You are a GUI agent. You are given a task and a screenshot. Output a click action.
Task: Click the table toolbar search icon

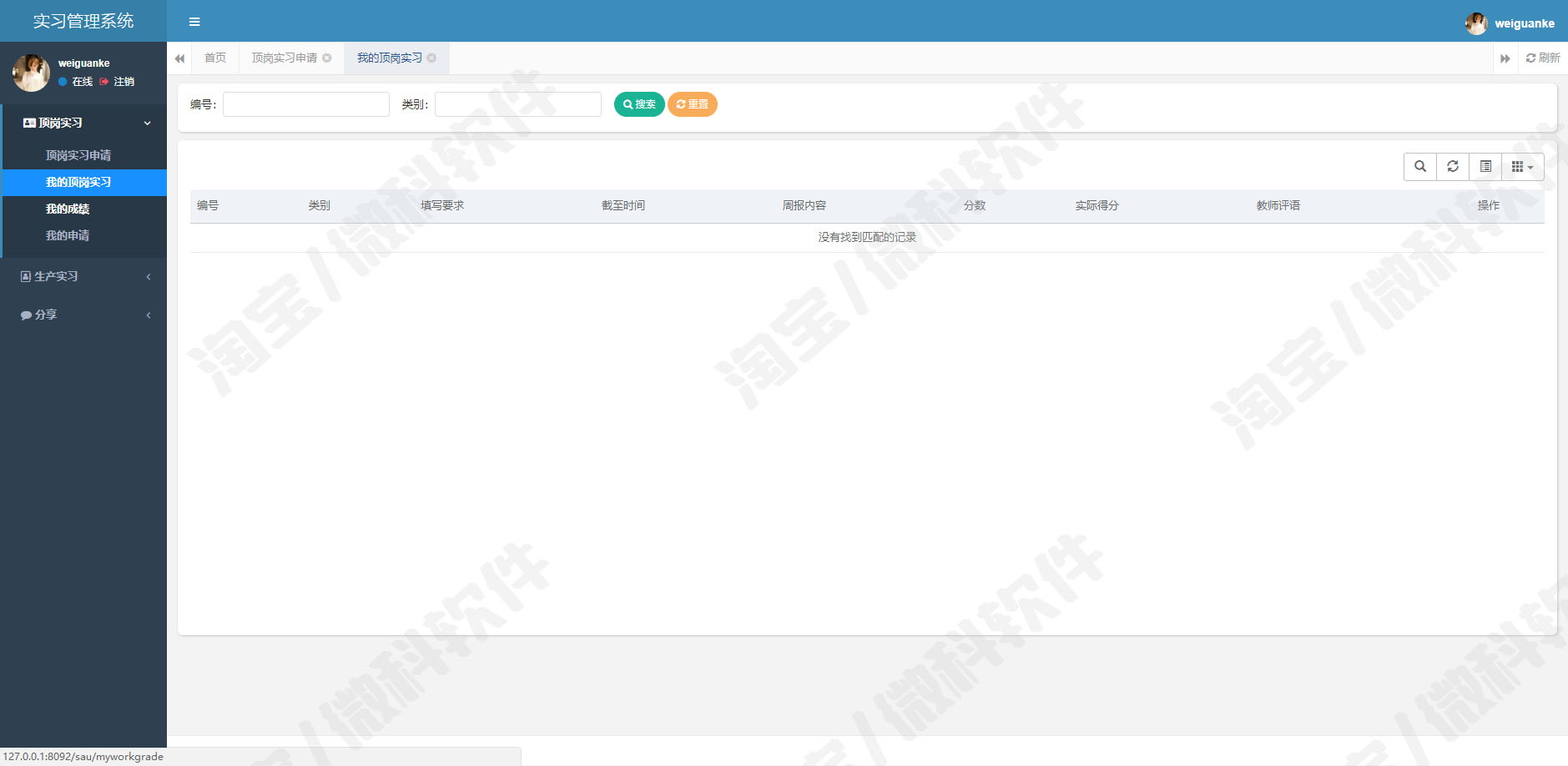point(1420,167)
